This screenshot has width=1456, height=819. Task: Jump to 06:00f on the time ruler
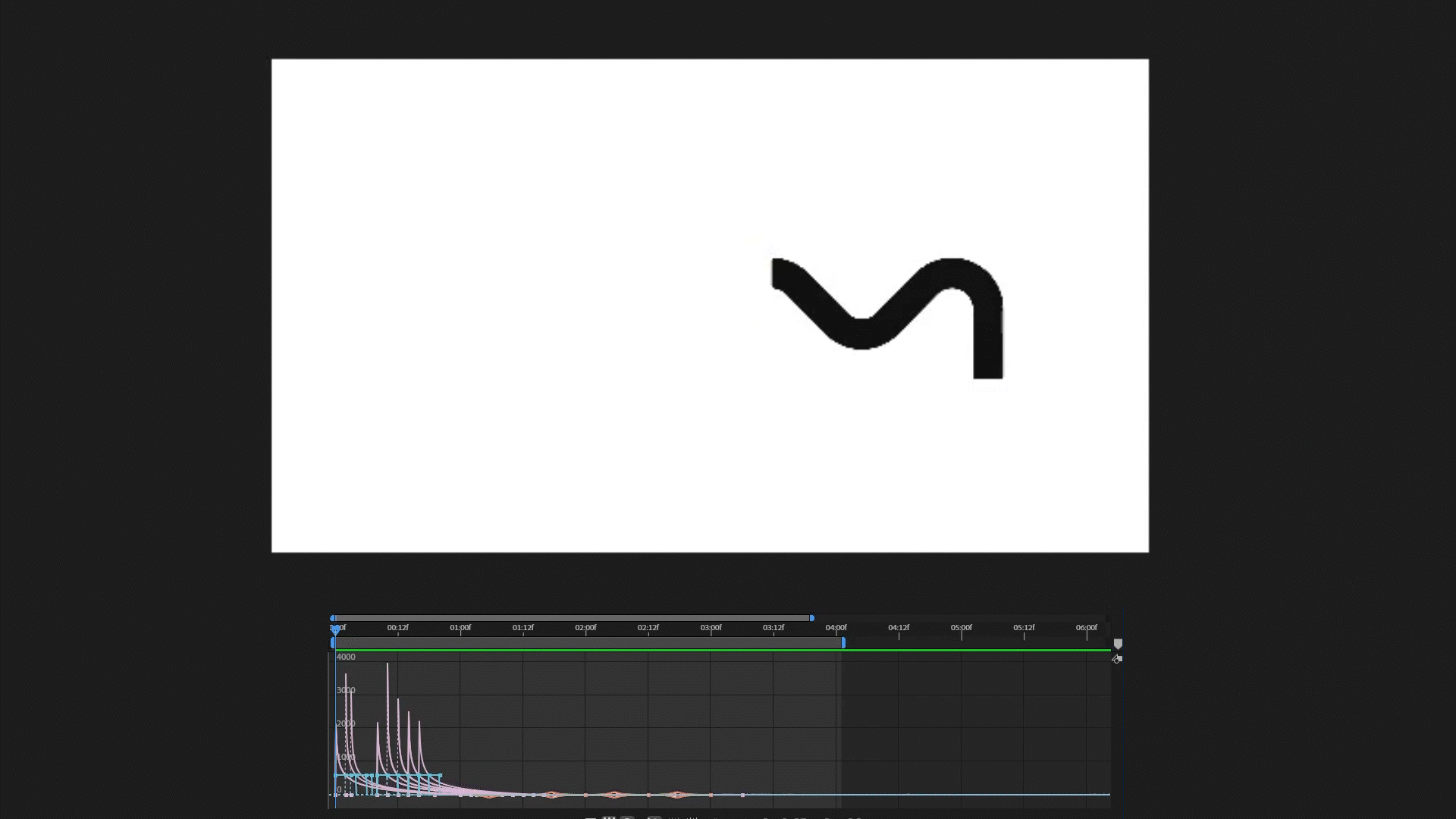click(1087, 628)
